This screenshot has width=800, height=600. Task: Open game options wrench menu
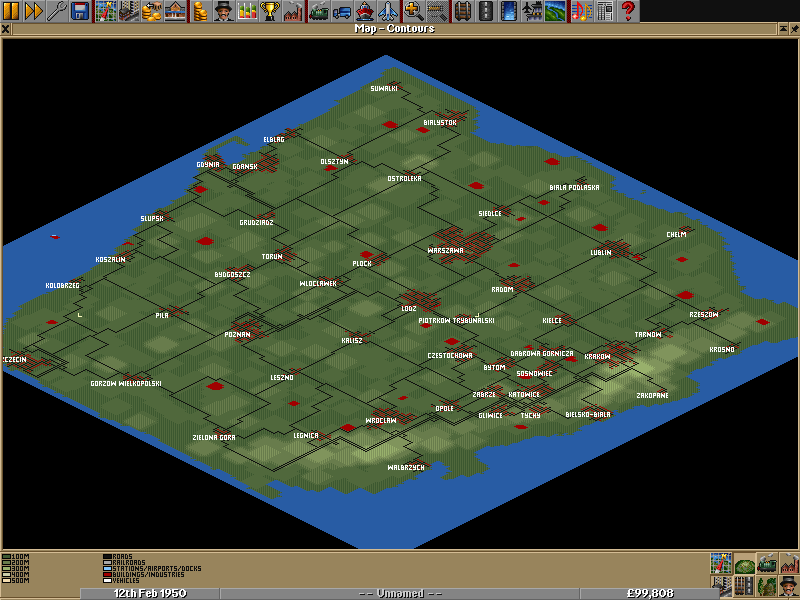click(56, 11)
